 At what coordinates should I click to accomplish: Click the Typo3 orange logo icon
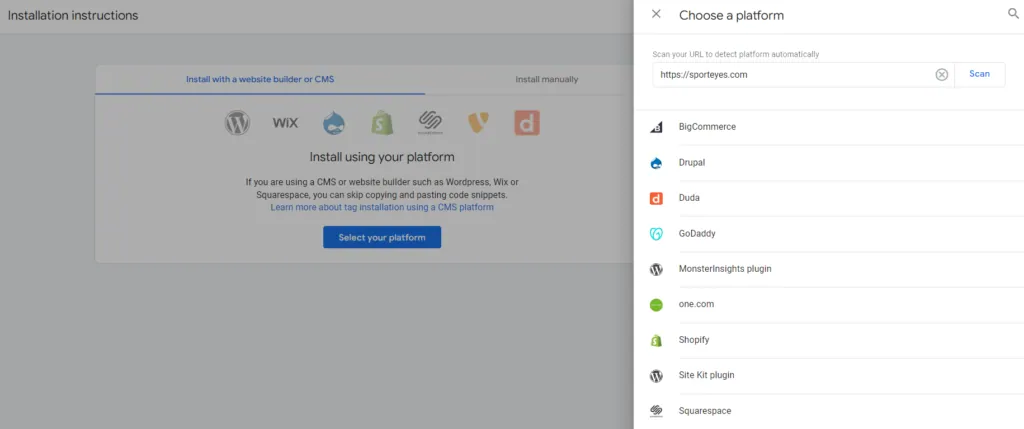pyautogui.click(x=478, y=123)
